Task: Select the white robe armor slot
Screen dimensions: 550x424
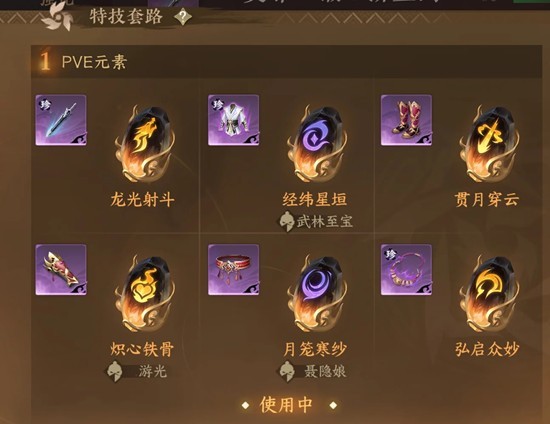Action: point(234,120)
